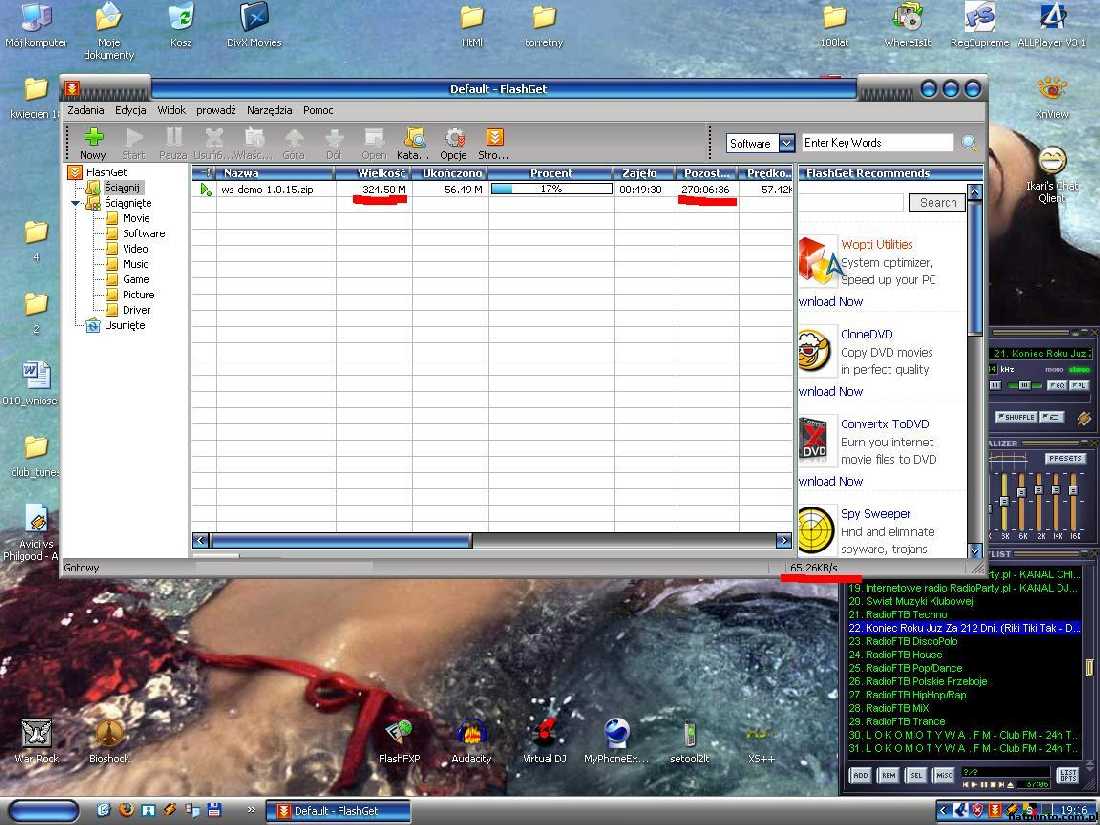This screenshot has width=1100, height=825.
Task: Open the Widok menu
Action: tap(172, 110)
